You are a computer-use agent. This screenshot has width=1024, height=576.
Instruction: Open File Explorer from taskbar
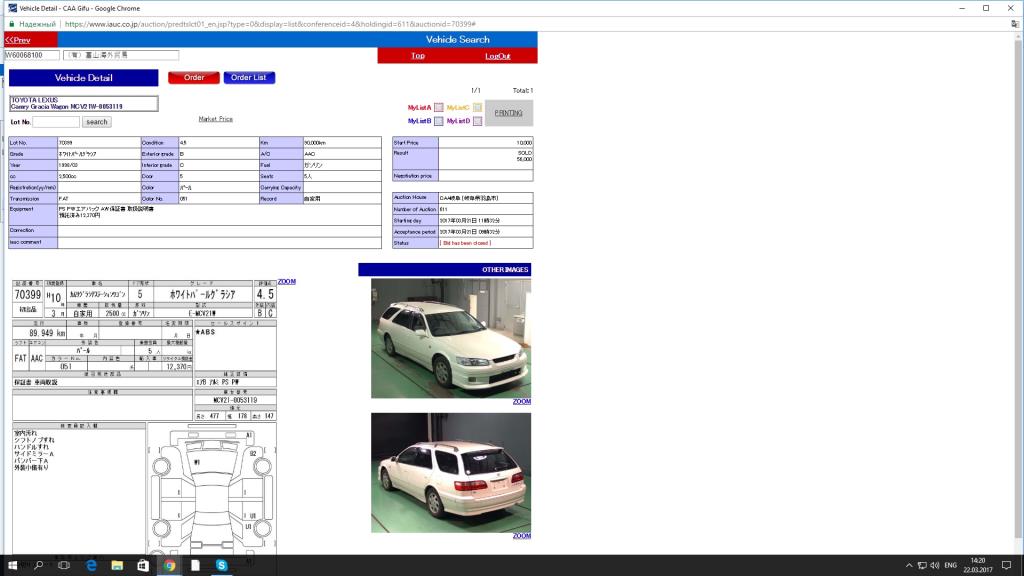click(x=117, y=565)
